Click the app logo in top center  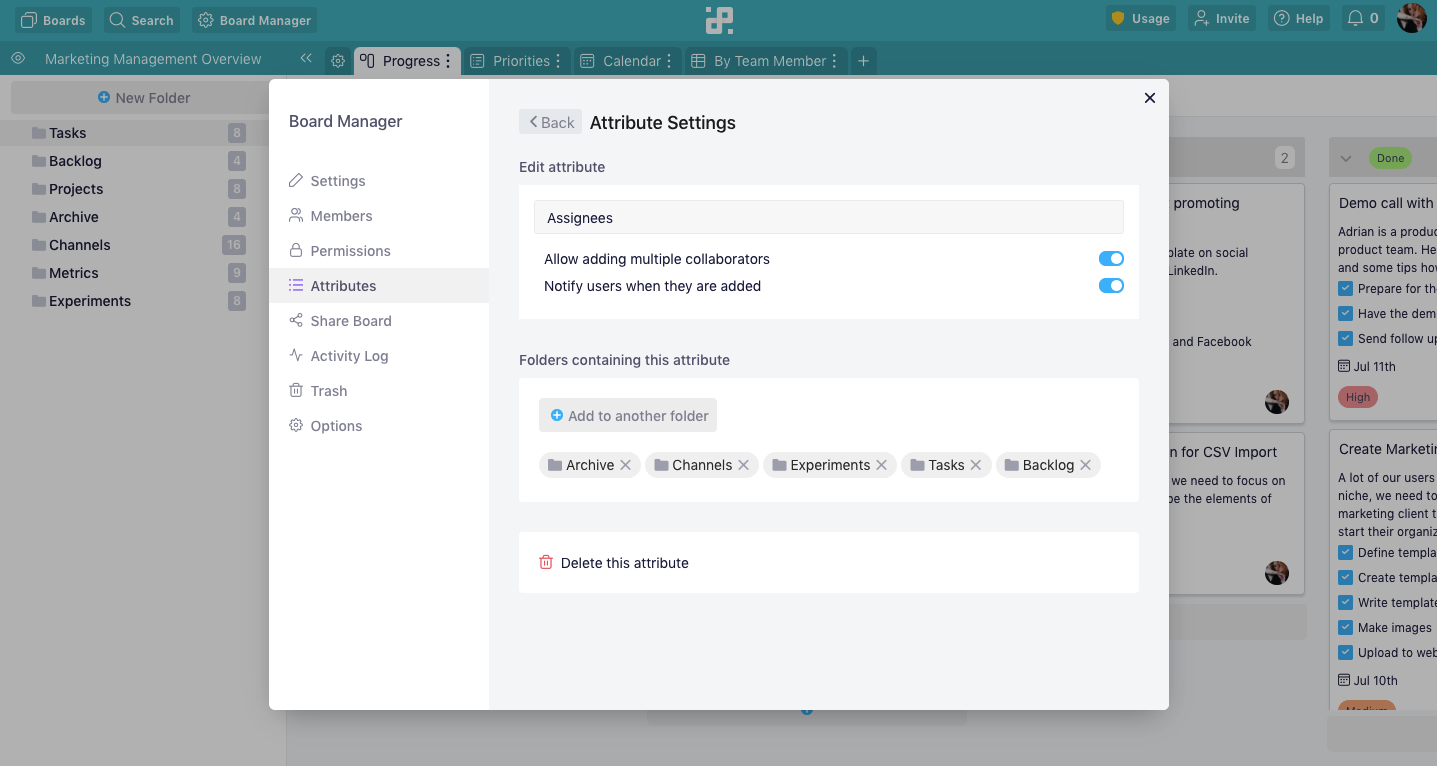point(718,19)
